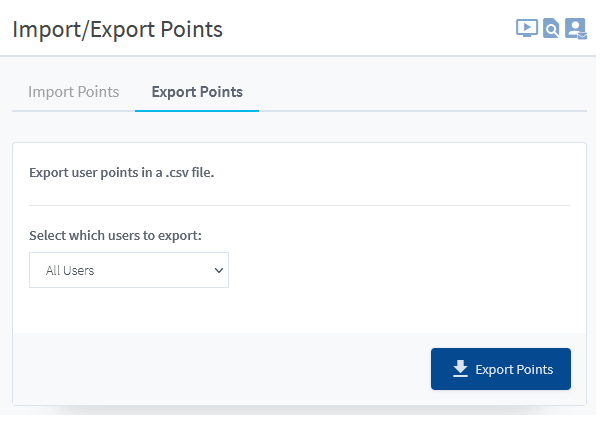Click the 'Export user points in a .csv file.' text
600x425 pixels.
122,173
